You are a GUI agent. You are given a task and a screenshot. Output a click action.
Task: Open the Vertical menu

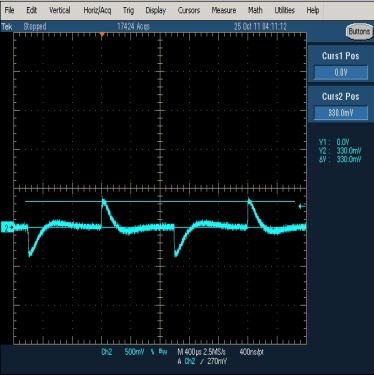click(60, 10)
